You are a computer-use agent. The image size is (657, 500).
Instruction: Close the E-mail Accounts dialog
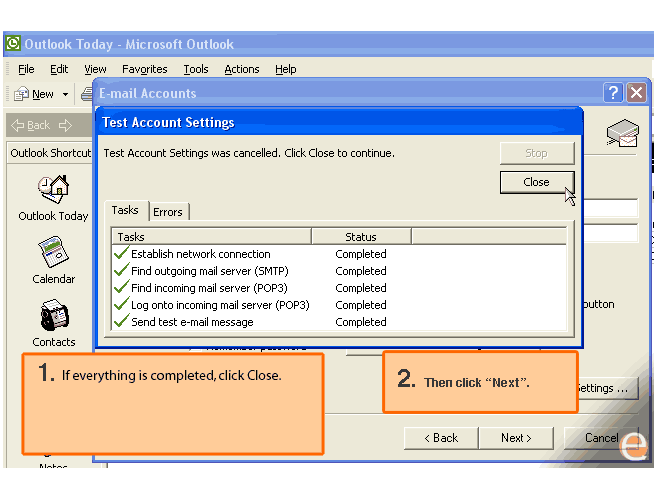coord(636,92)
